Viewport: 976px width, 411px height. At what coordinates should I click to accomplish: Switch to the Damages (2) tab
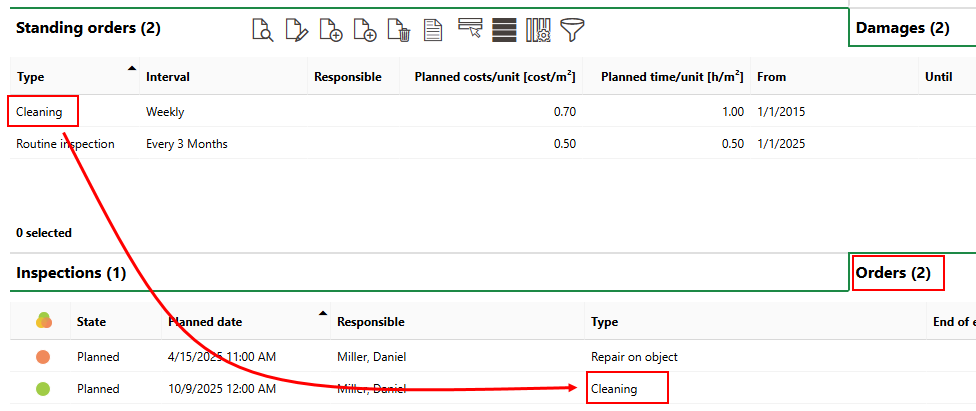point(902,28)
